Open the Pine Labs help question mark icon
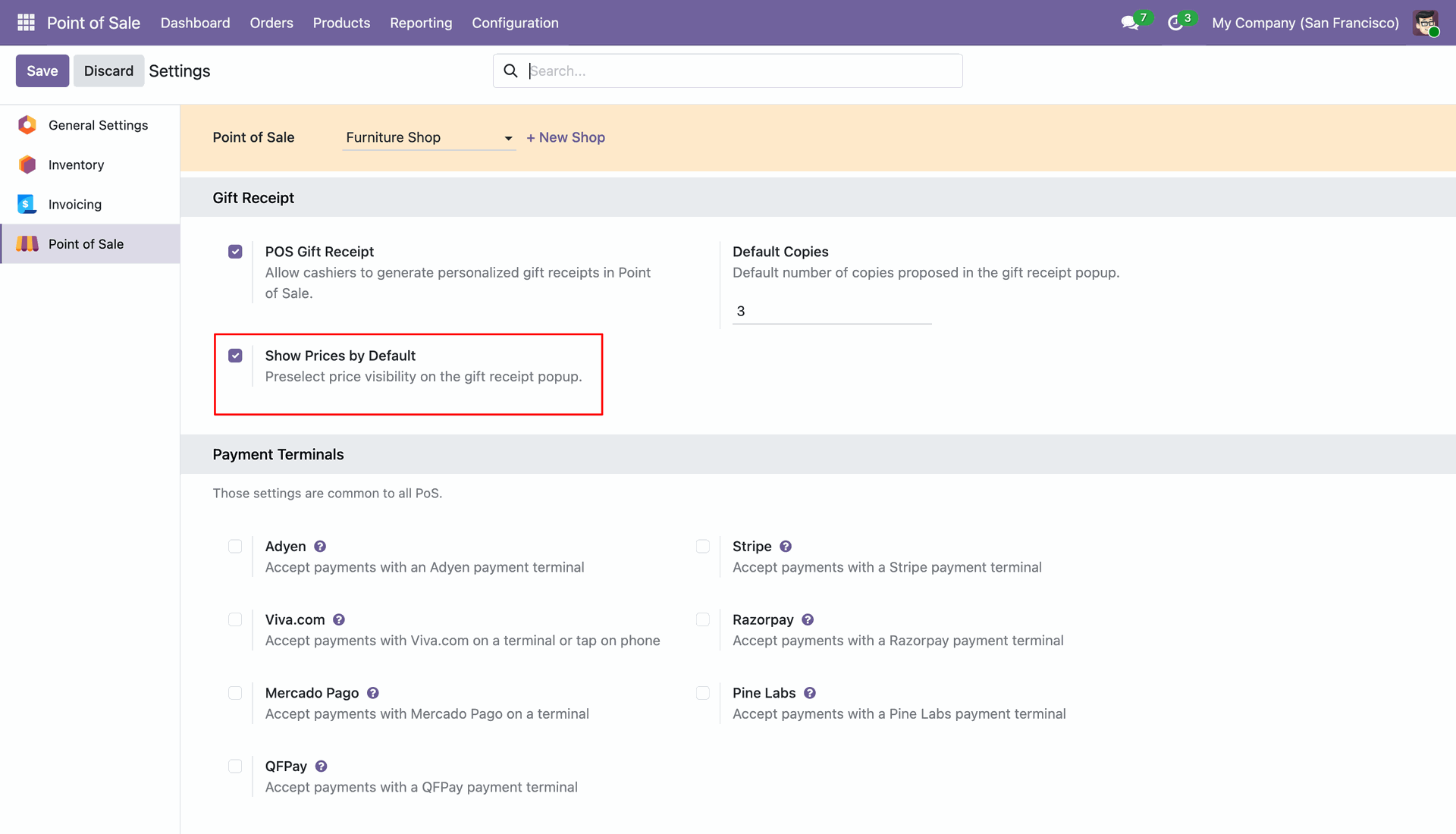Image resolution: width=1456 pixels, height=834 pixels. point(810,693)
